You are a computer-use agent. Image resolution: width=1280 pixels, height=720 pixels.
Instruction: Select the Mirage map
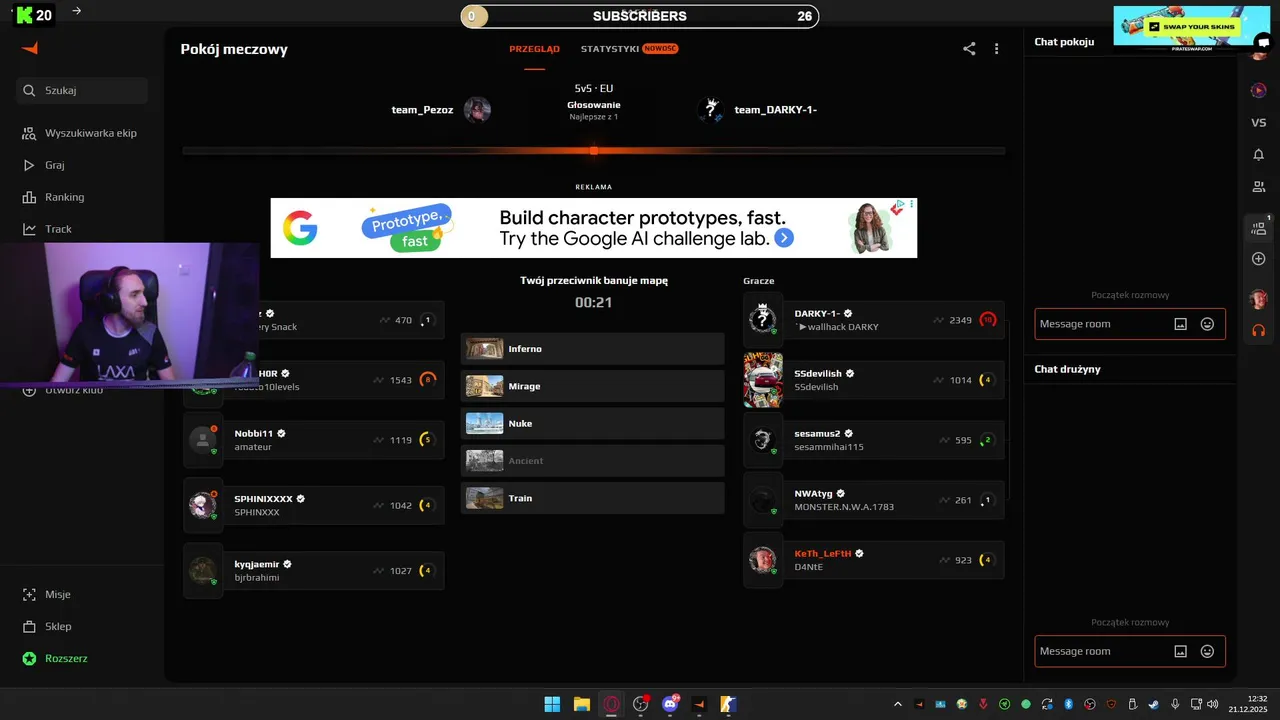click(592, 386)
